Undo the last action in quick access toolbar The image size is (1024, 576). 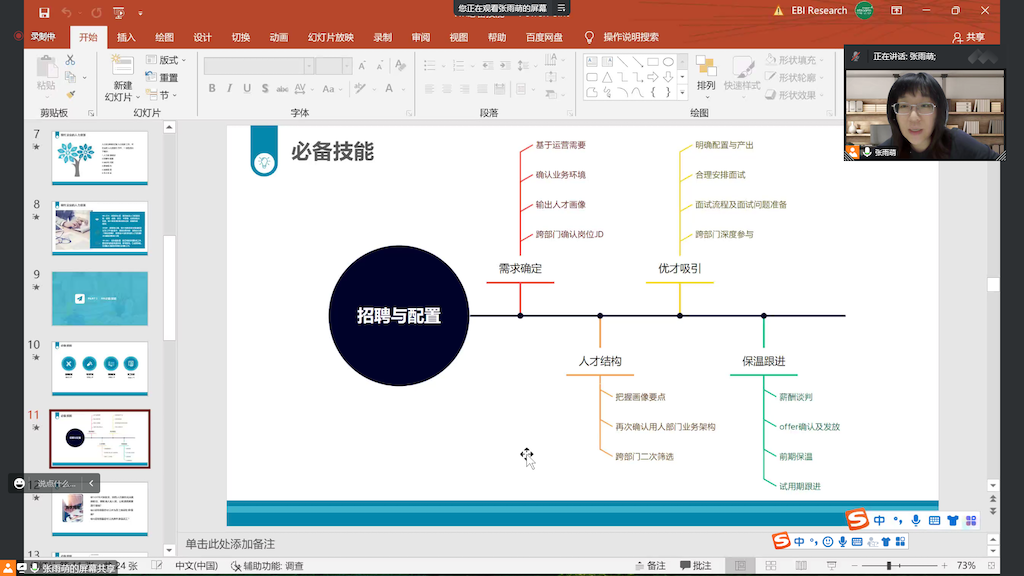click(x=66, y=12)
